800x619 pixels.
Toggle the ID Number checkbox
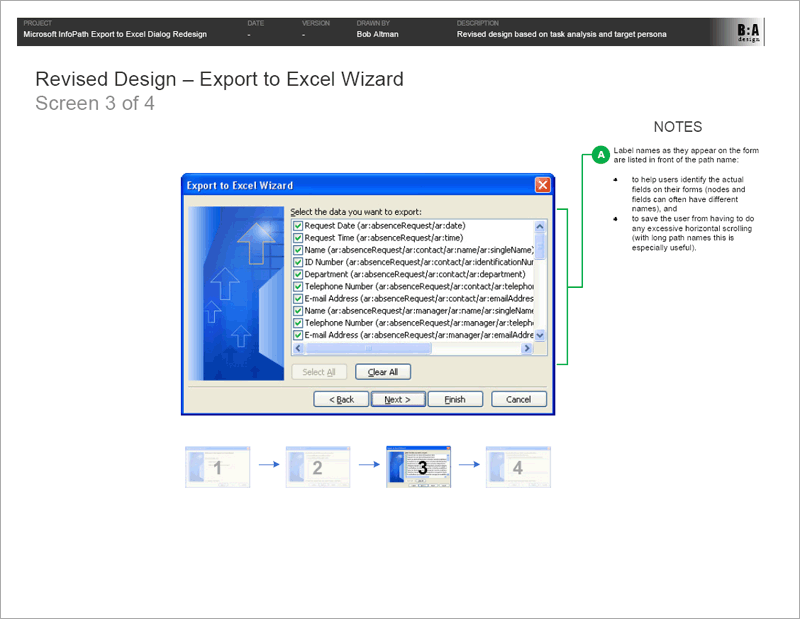(298, 262)
